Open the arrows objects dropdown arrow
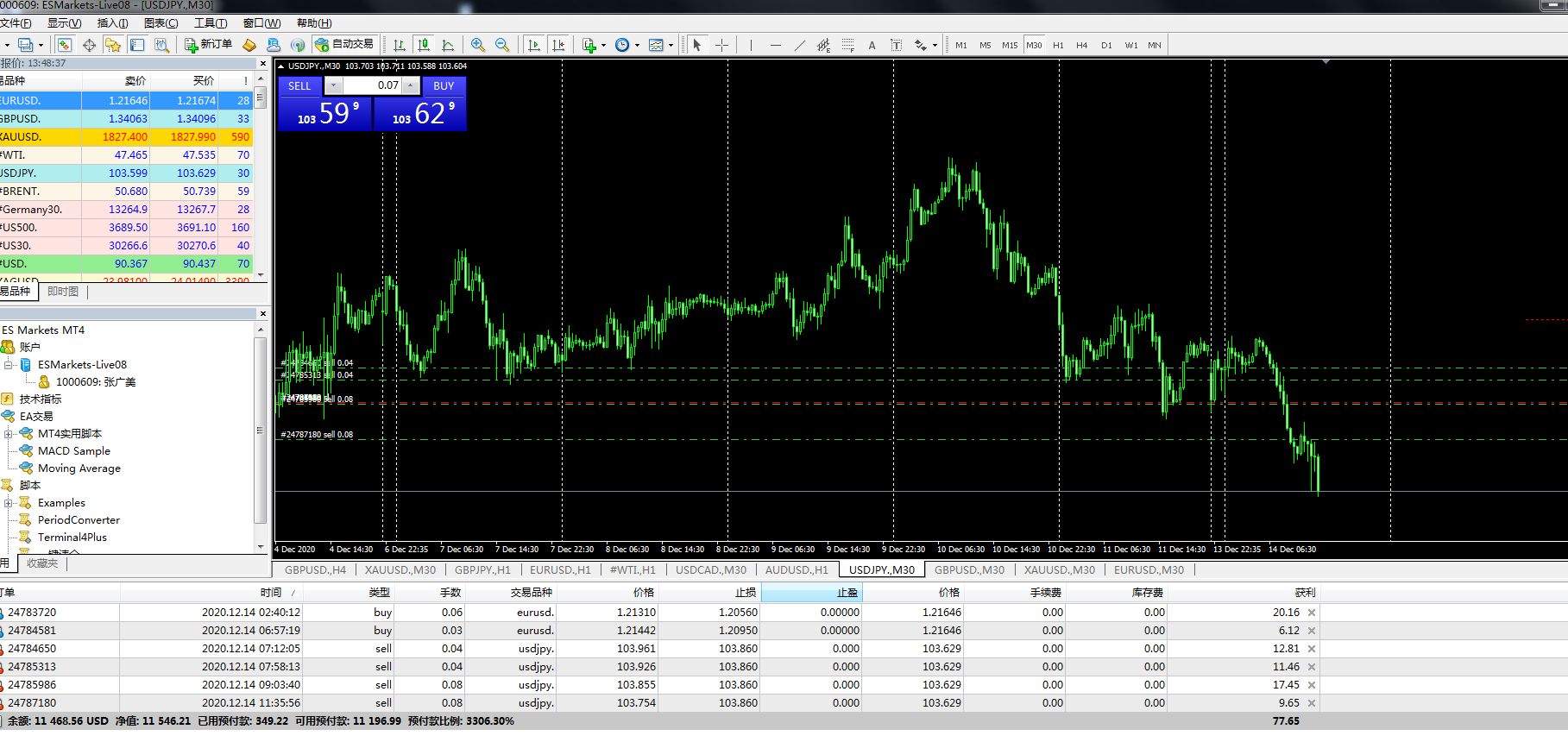The width and height of the screenshot is (1568, 742). [x=935, y=45]
